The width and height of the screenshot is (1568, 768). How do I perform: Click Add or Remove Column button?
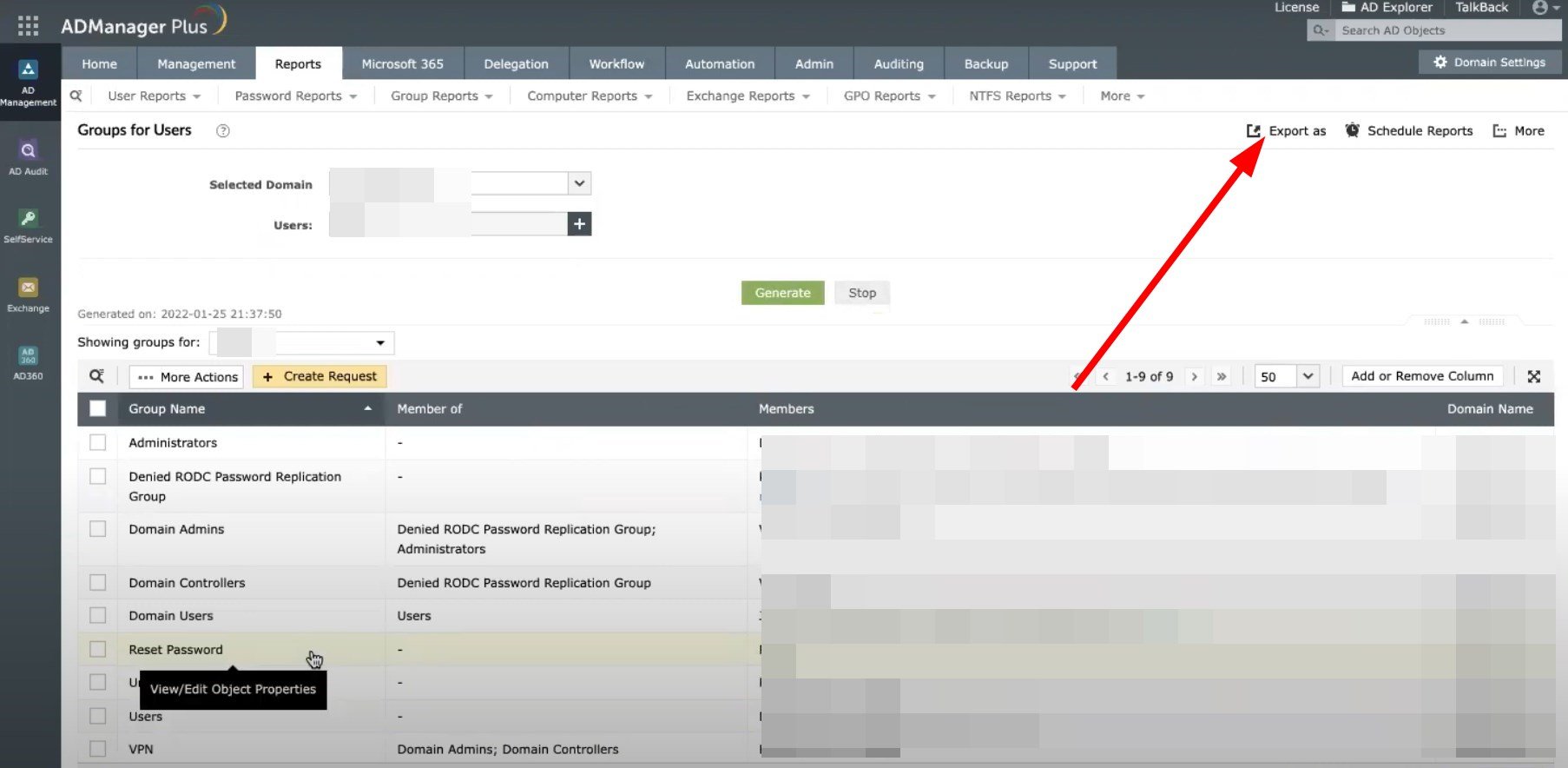point(1422,376)
